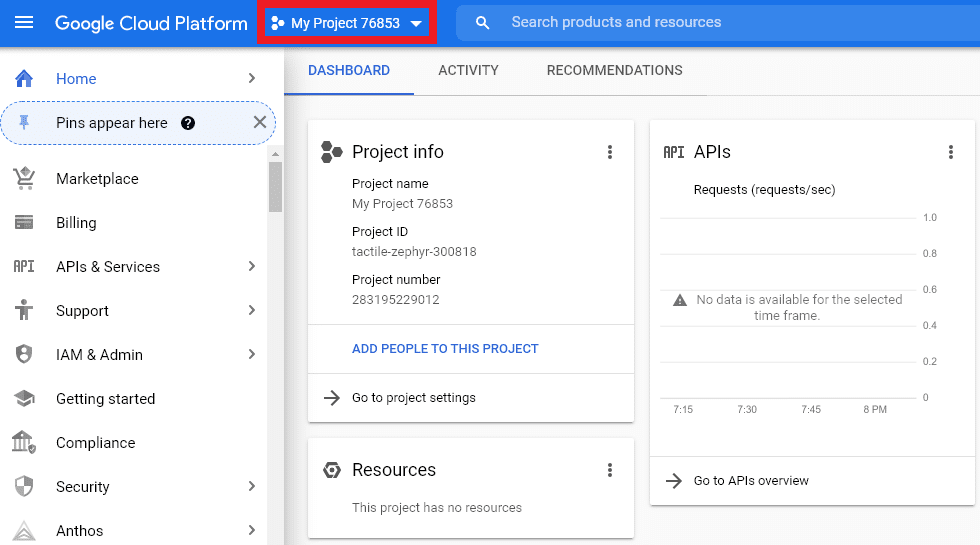Click the Getting started graduation cap icon
This screenshot has height=545, width=980.
pos(24,398)
